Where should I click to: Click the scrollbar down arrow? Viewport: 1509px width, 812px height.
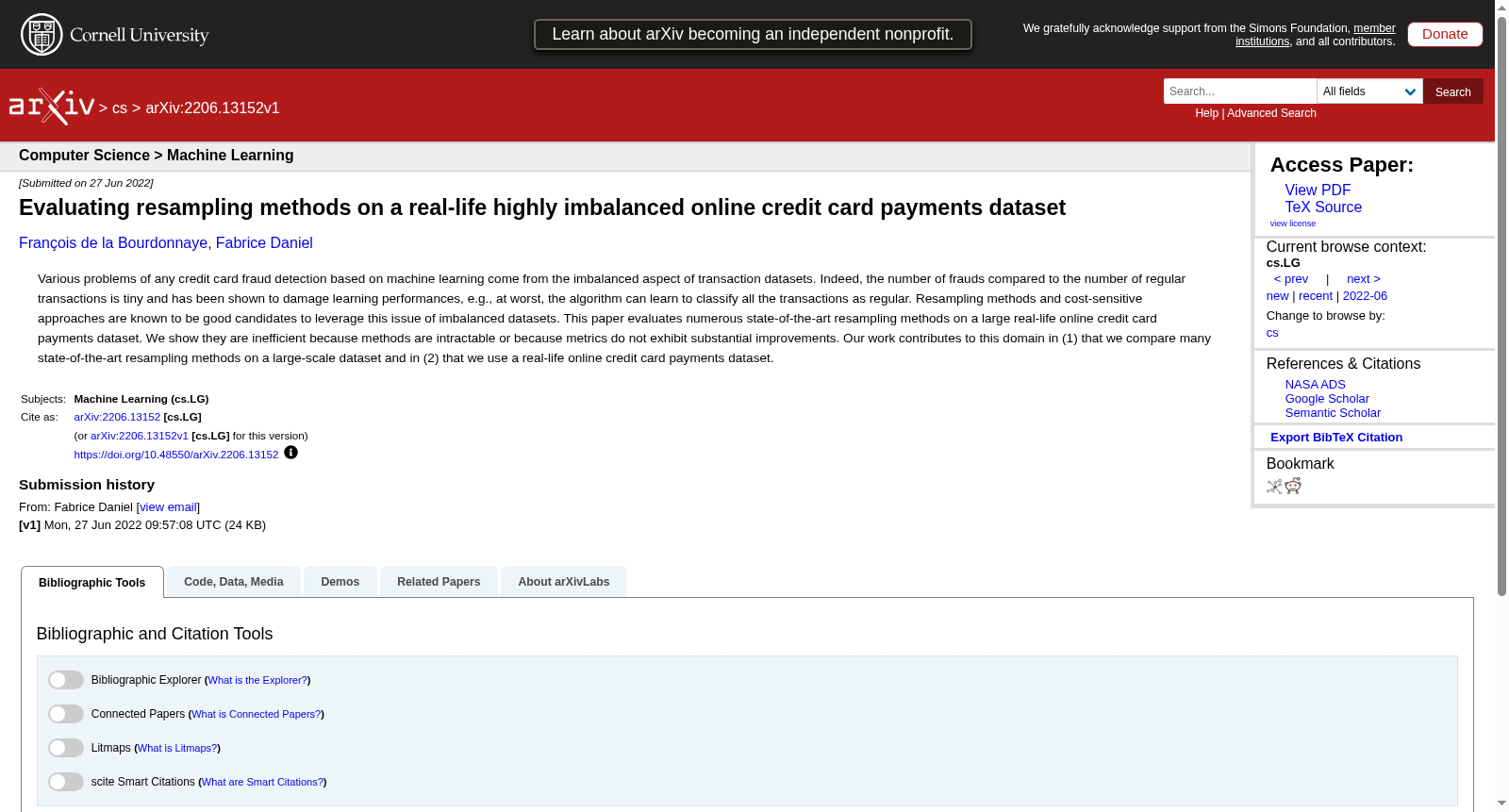1501,804
